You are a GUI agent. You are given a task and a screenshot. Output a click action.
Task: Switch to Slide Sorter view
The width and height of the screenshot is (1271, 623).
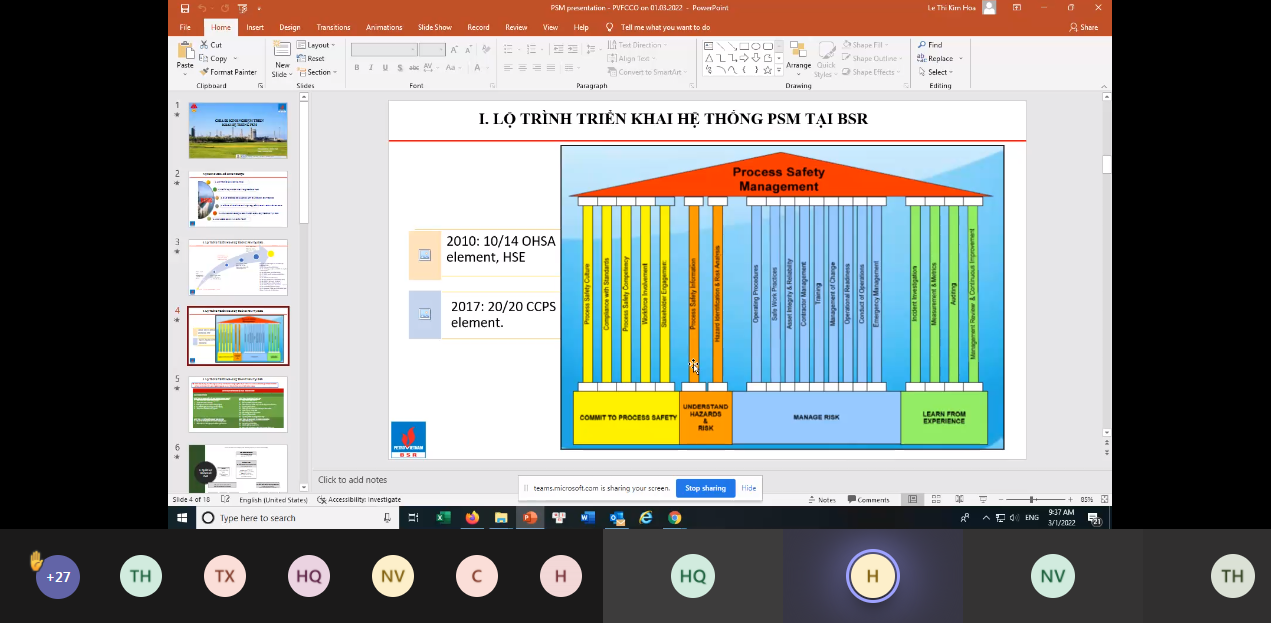[936, 499]
